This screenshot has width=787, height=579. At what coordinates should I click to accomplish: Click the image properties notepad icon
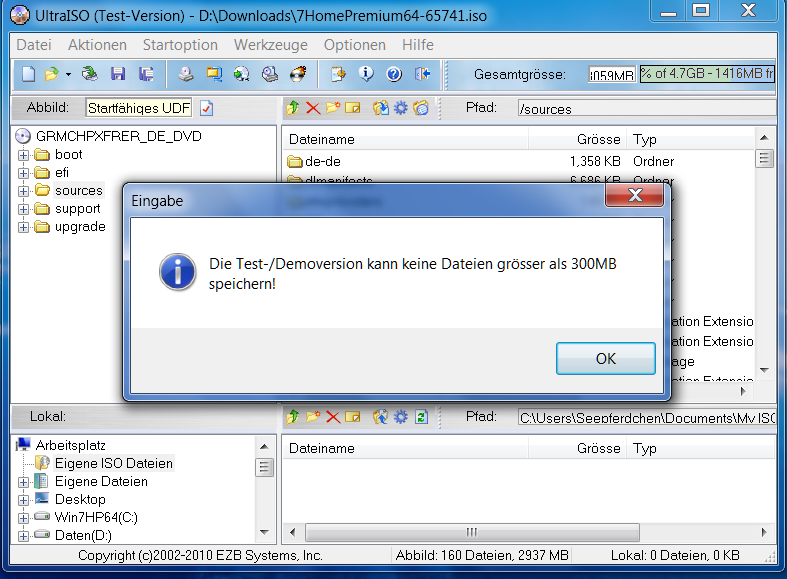pyautogui.click(x=338, y=74)
